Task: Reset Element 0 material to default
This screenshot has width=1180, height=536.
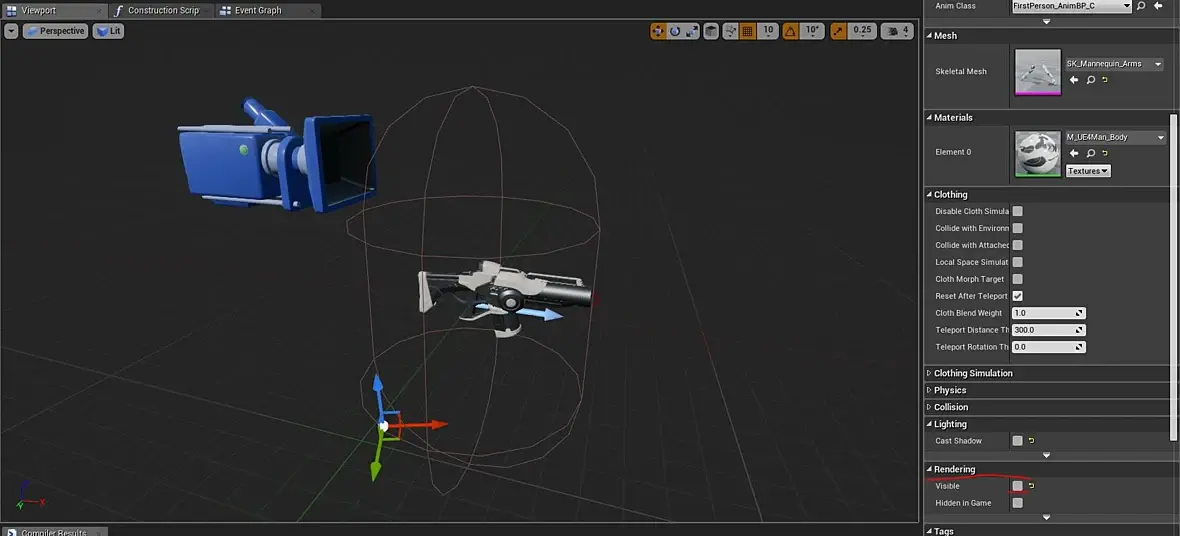Action: (1105, 154)
